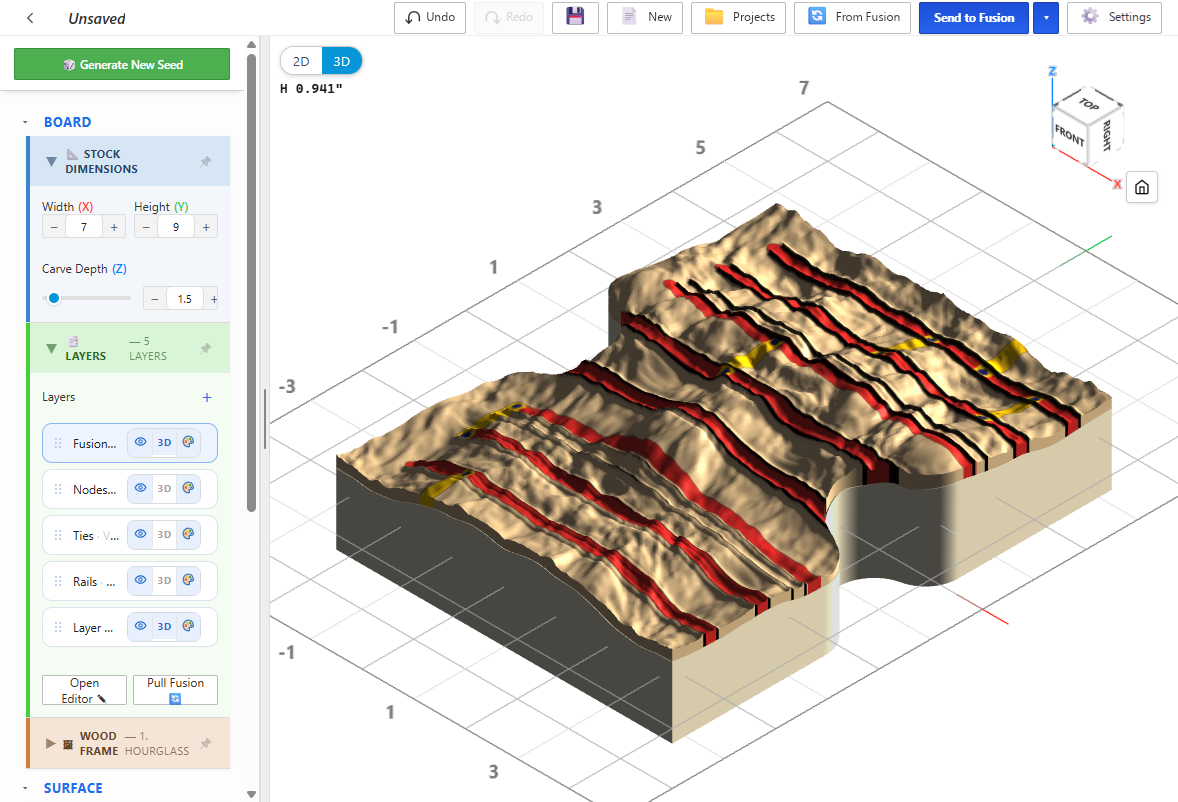This screenshot has width=1178, height=802.
Task: Open the Settings menu
Action: click(x=1114, y=17)
